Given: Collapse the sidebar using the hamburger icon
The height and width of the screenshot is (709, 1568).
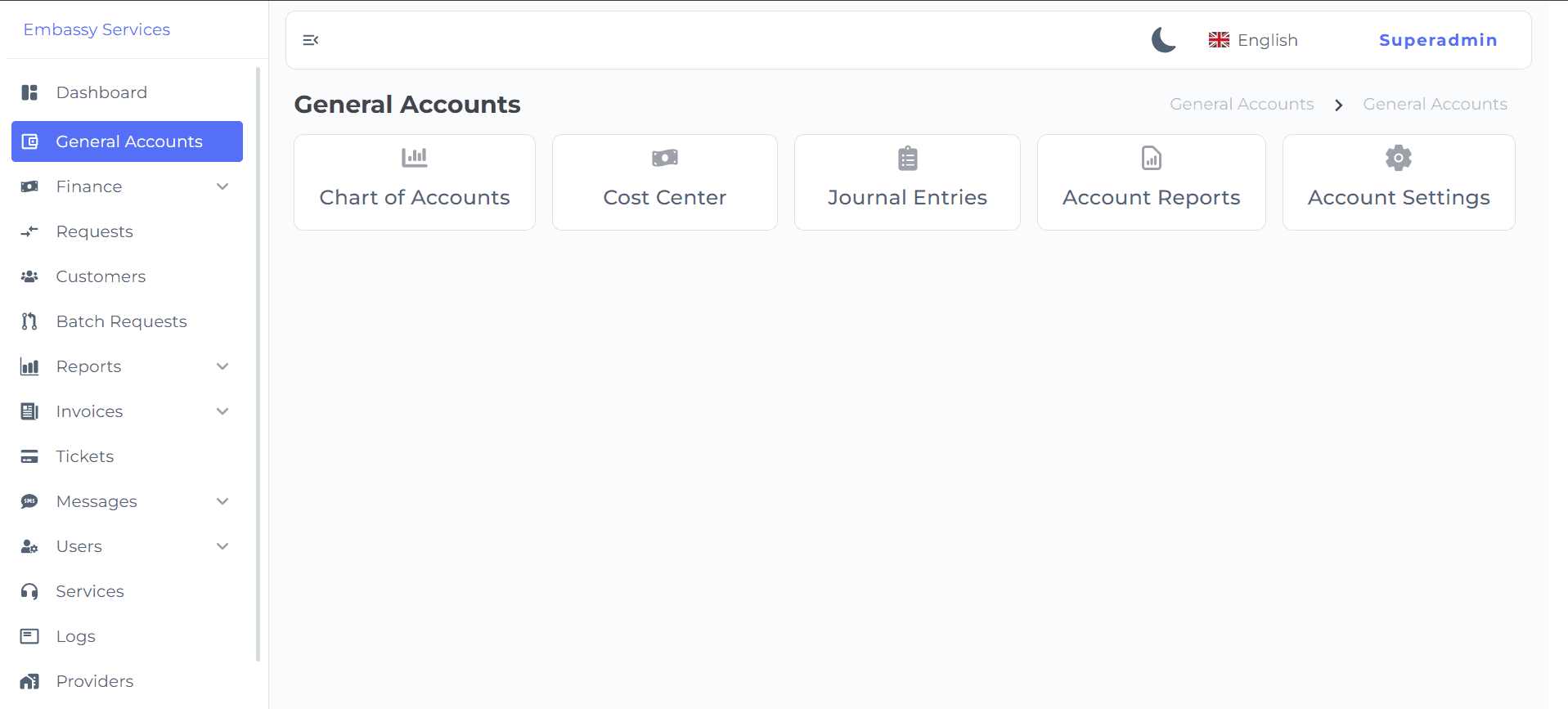Looking at the screenshot, I should coord(310,39).
